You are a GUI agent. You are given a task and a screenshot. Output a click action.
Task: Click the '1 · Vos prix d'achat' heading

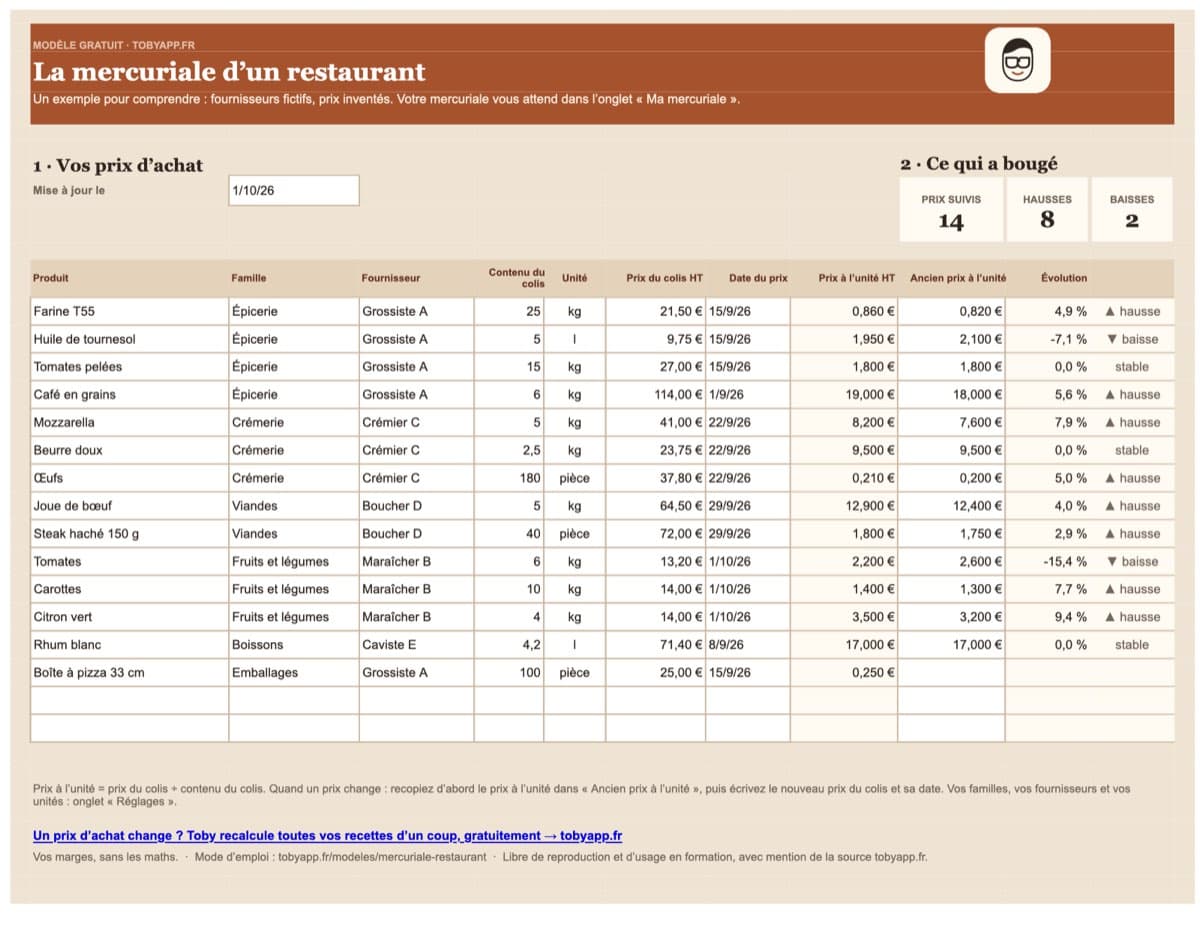118,166
